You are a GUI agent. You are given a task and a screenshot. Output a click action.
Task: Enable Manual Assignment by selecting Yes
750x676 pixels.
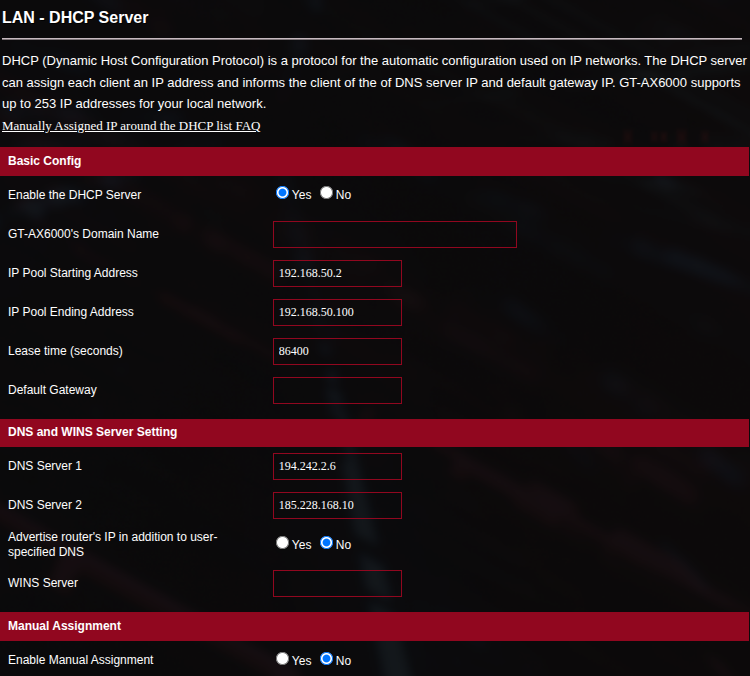pos(283,660)
